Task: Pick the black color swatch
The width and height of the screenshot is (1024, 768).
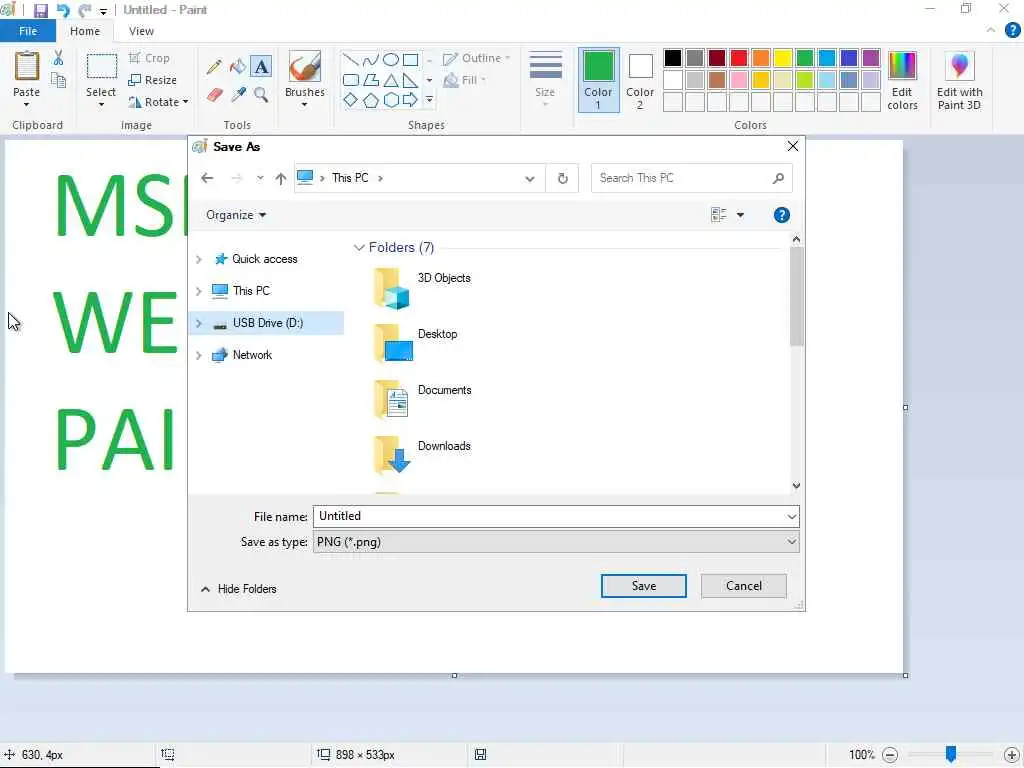Action: click(x=673, y=58)
